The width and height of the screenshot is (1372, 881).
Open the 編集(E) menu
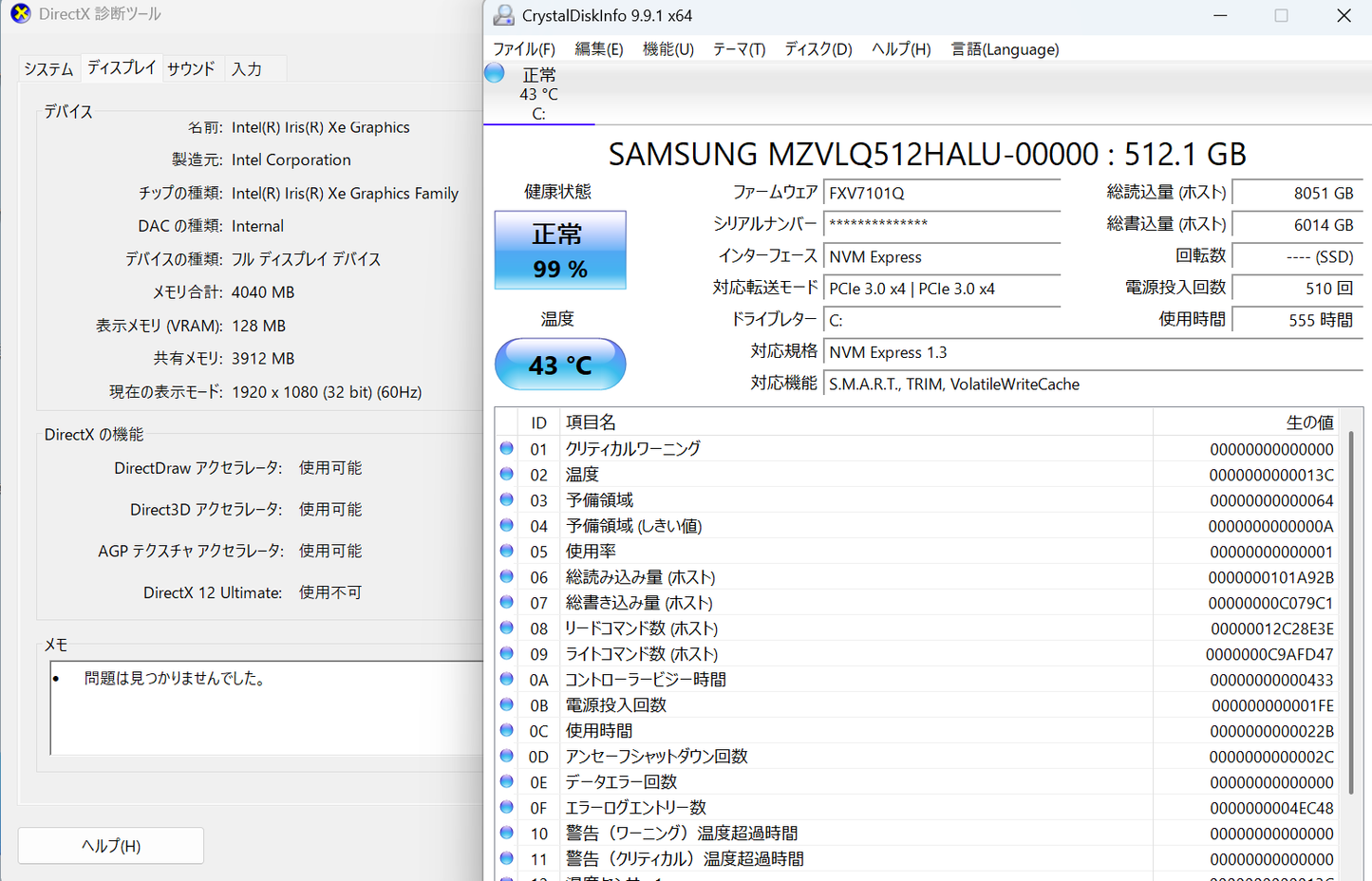pyautogui.click(x=599, y=49)
